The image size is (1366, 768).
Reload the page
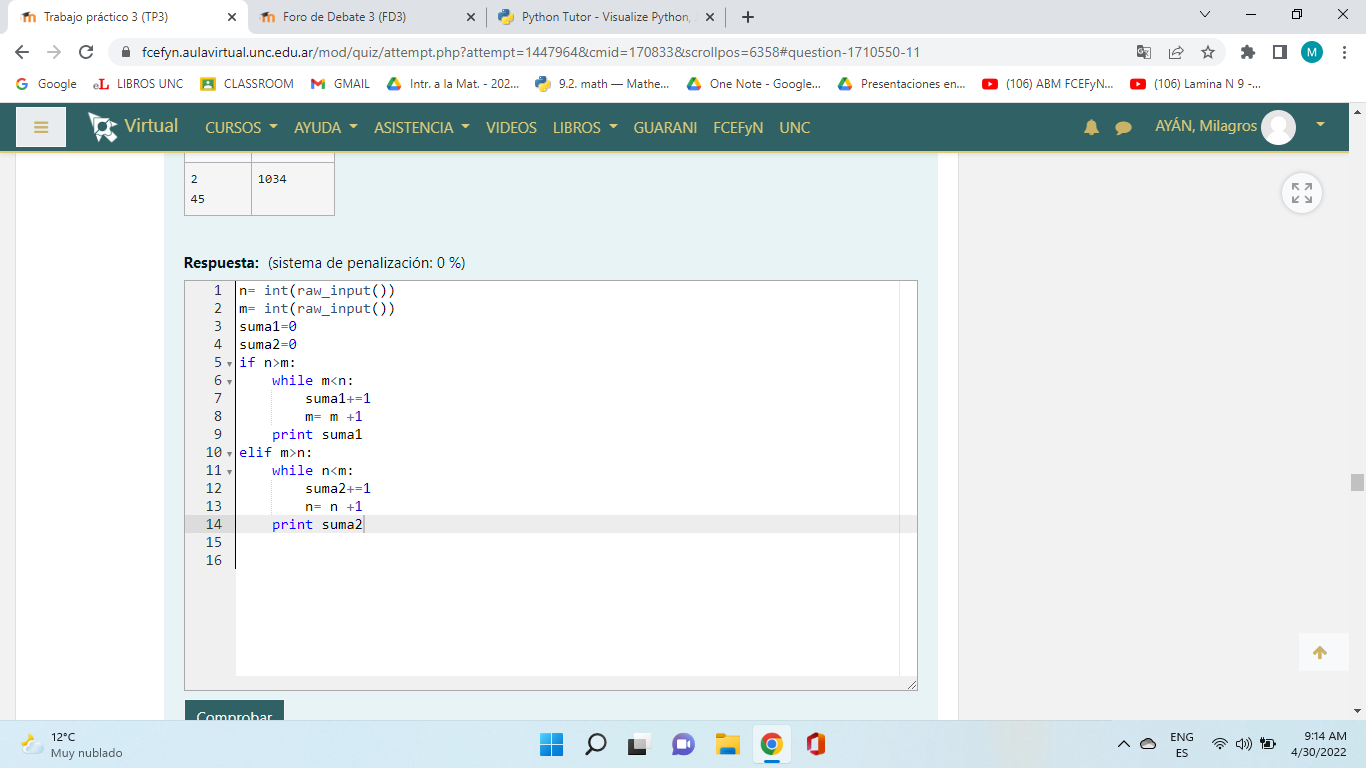click(x=86, y=52)
